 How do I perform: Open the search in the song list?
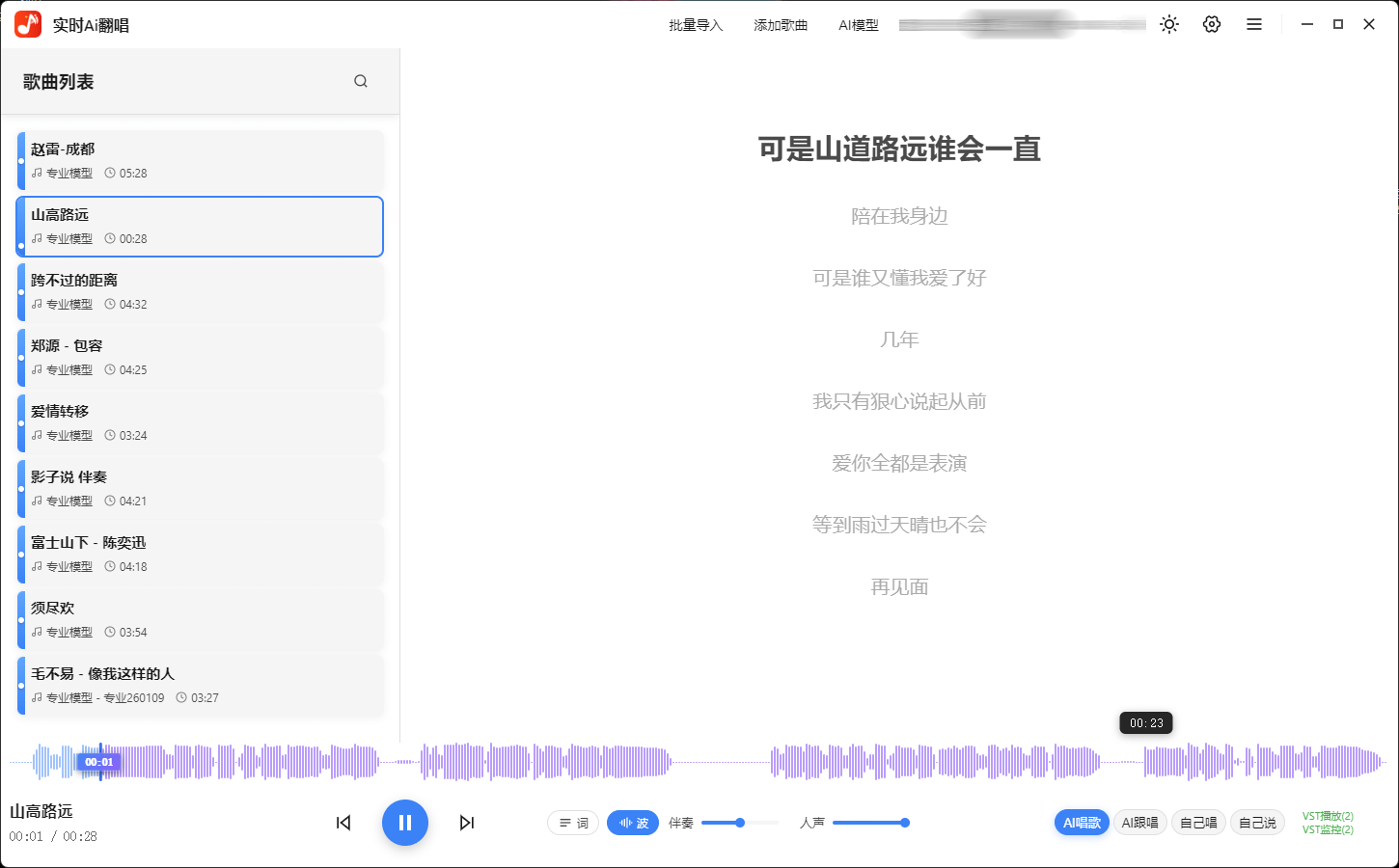click(x=361, y=81)
